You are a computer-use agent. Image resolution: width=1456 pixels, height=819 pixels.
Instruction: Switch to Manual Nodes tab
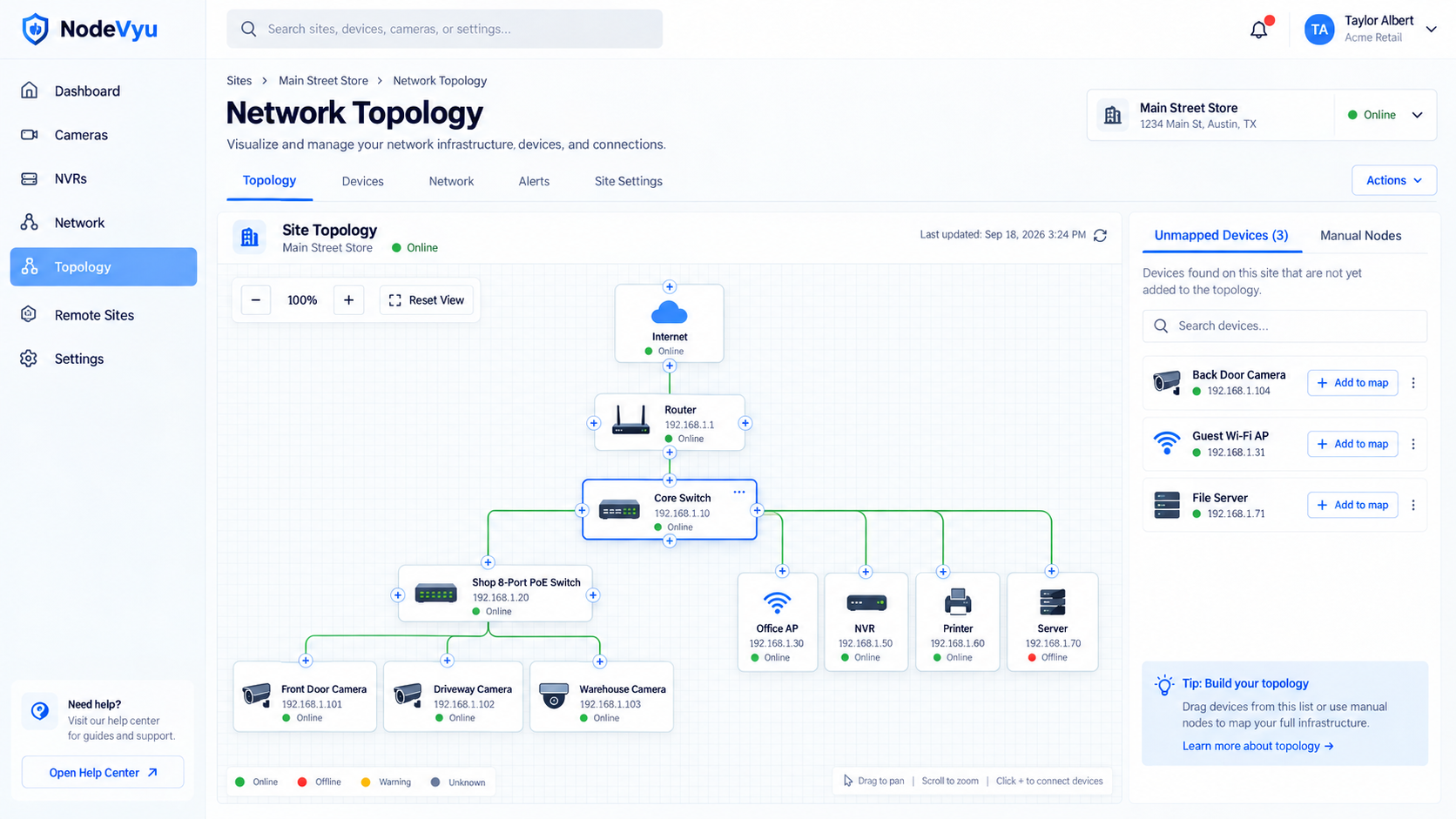(1360, 236)
